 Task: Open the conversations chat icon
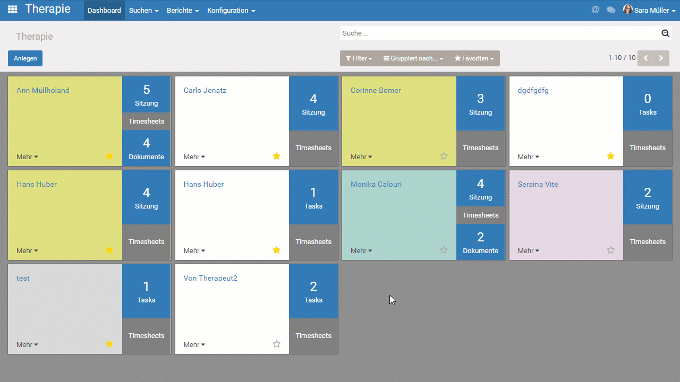tap(611, 10)
